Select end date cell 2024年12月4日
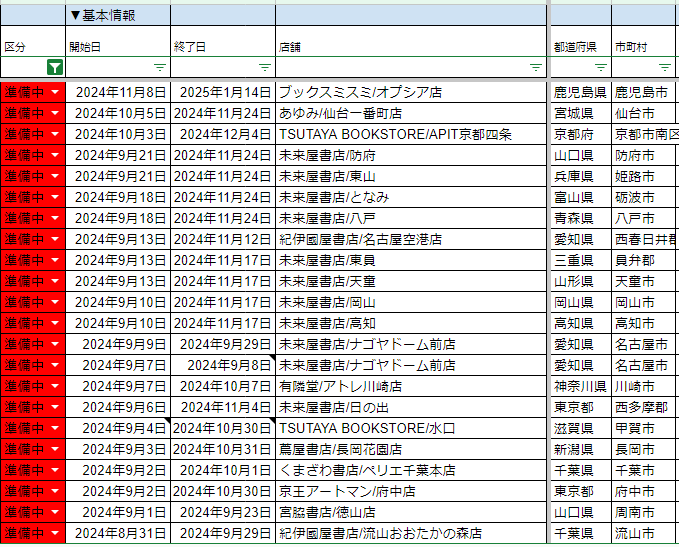679x547 pixels. tap(223, 134)
